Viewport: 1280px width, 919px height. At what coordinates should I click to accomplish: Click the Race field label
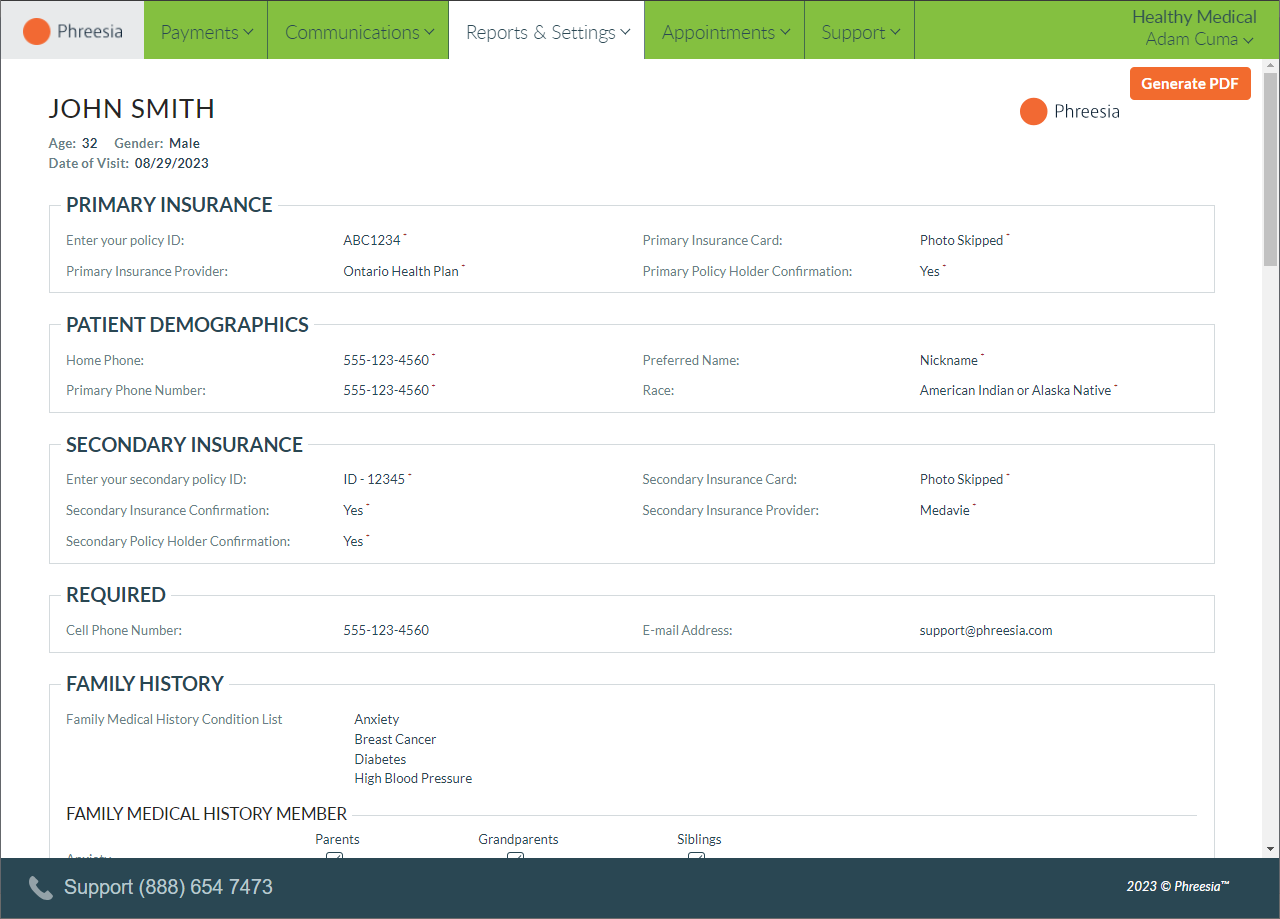click(658, 390)
